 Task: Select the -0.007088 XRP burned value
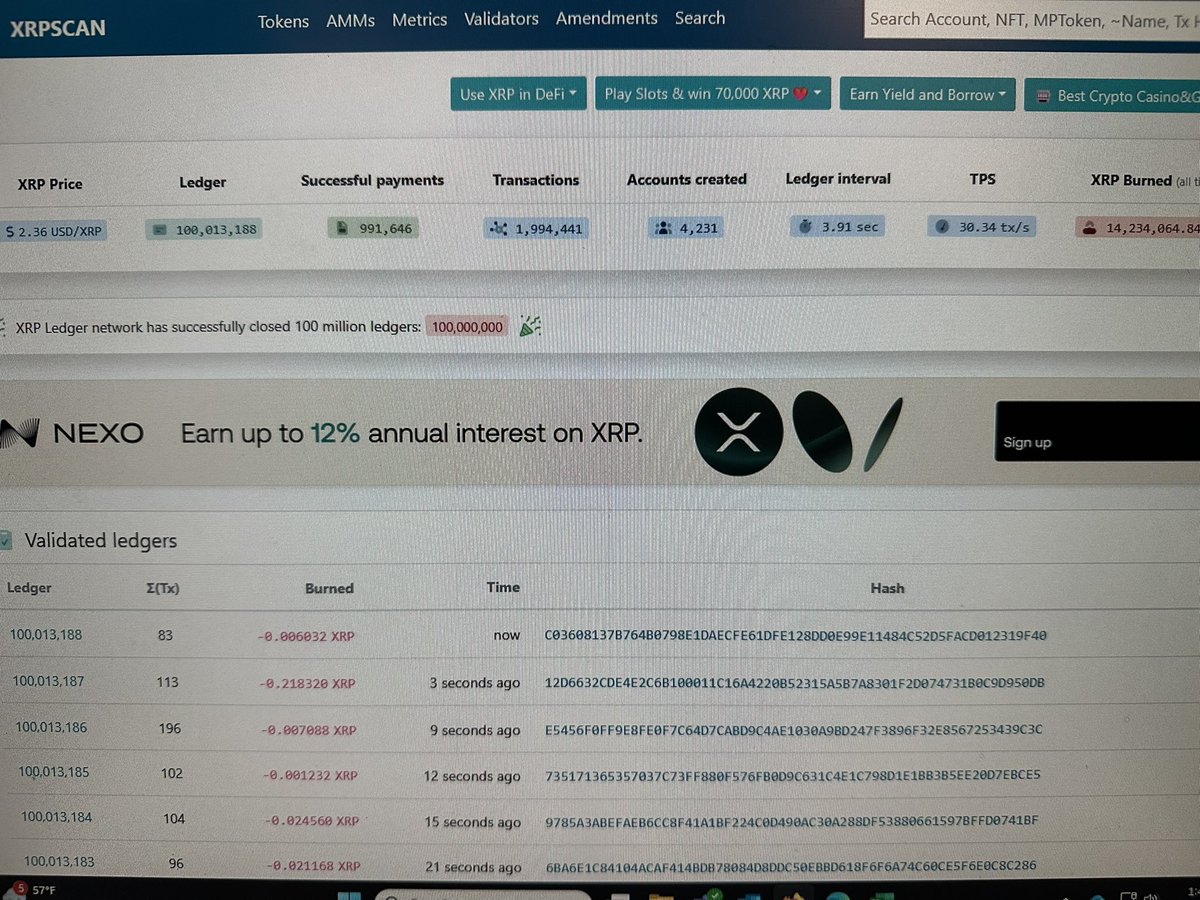pyautogui.click(x=309, y=731)
